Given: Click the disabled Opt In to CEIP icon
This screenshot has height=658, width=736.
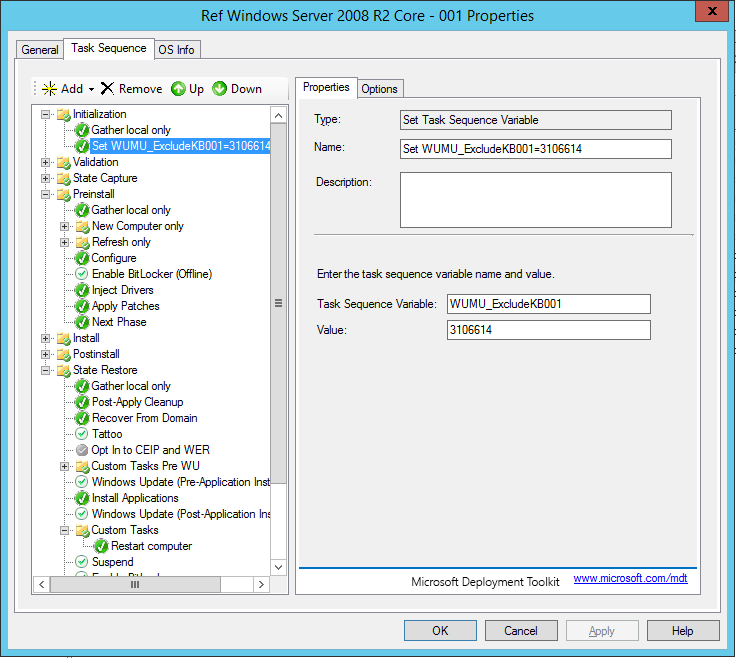Looking at the screenshot, I should click(x=82, y=450).
